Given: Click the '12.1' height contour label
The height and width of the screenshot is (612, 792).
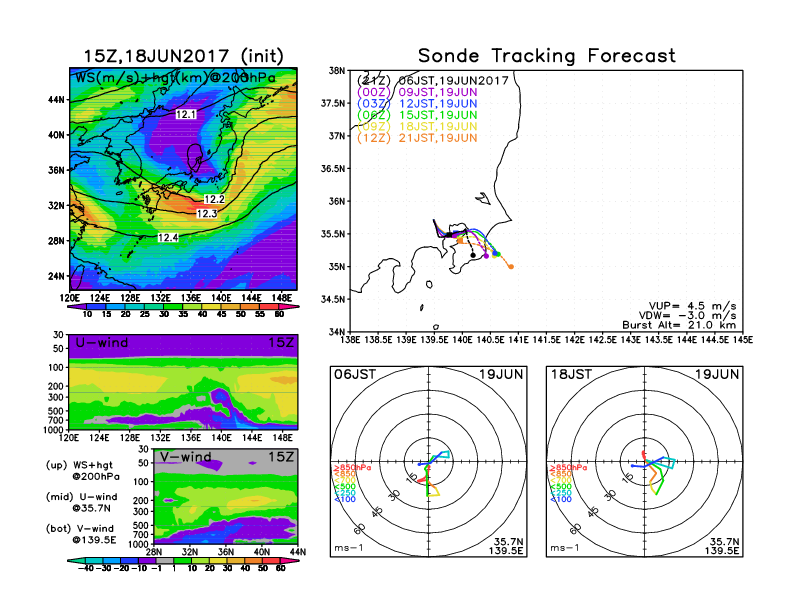Looking at the screenshot, I should click(186, 115).
